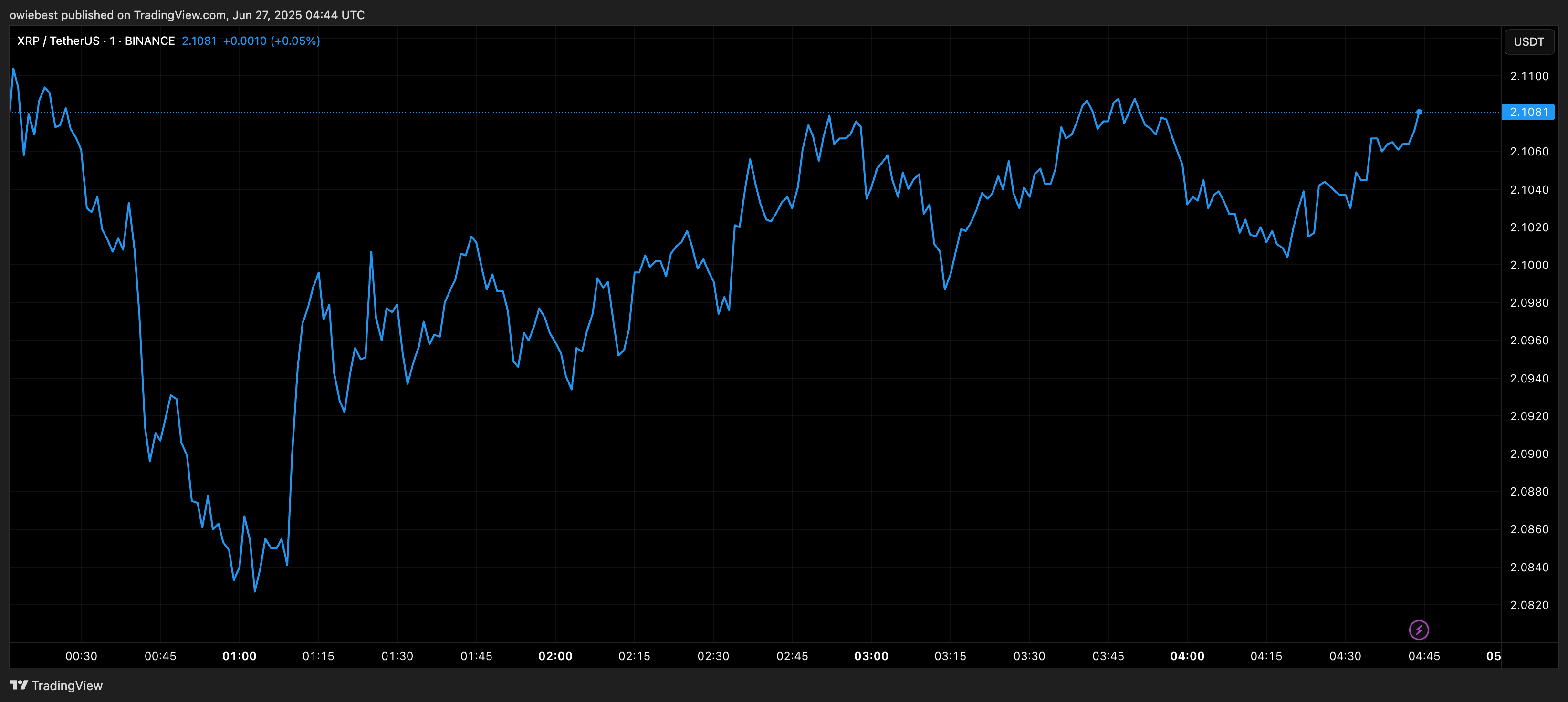1568x702 pixels.
Task: Click the +0.0010 (+0.05%) change value
Action: coord(271,41)
